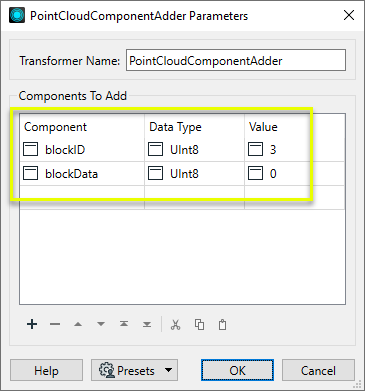Cut selected row with scissors icon
The image size is (365, 391).
click(175, 324)
